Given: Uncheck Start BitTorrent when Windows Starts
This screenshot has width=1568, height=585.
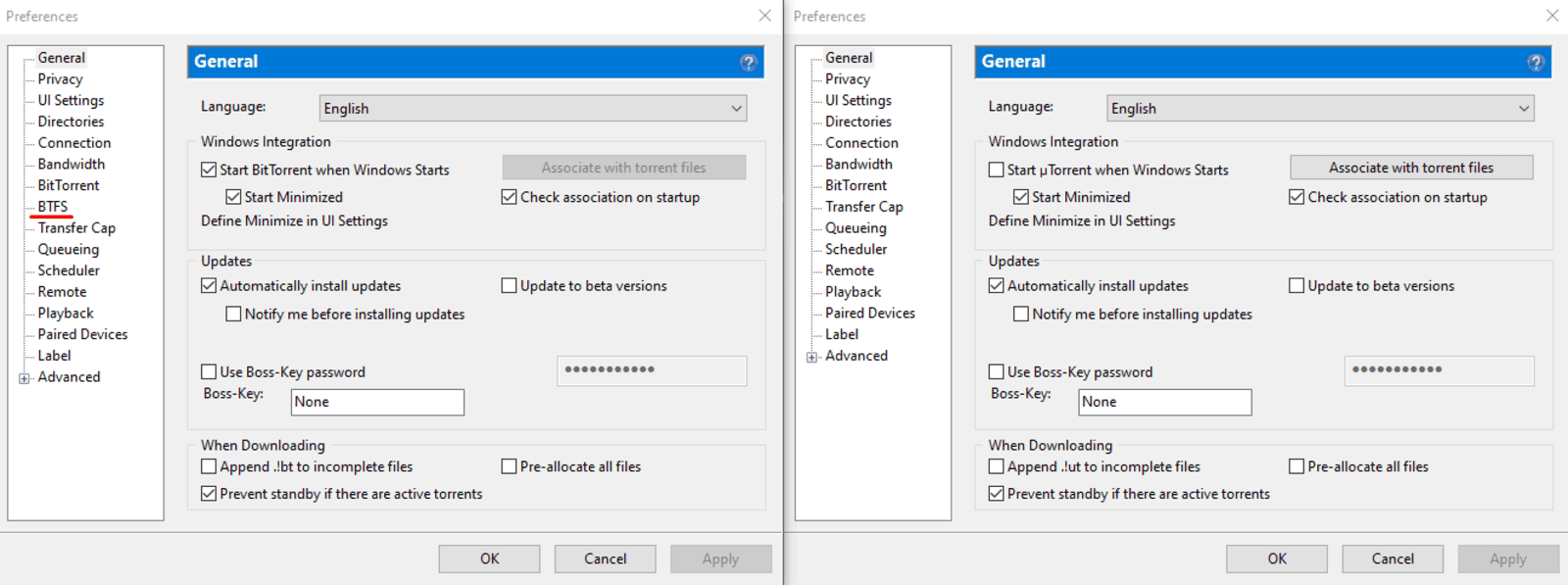Looking at the screenshot, I should pyautogui.click(x=209, y=170).
